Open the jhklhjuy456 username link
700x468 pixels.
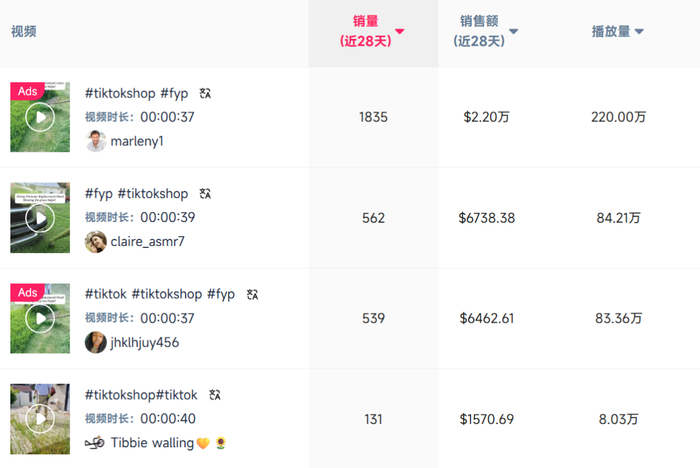click(x=145, y=342)
